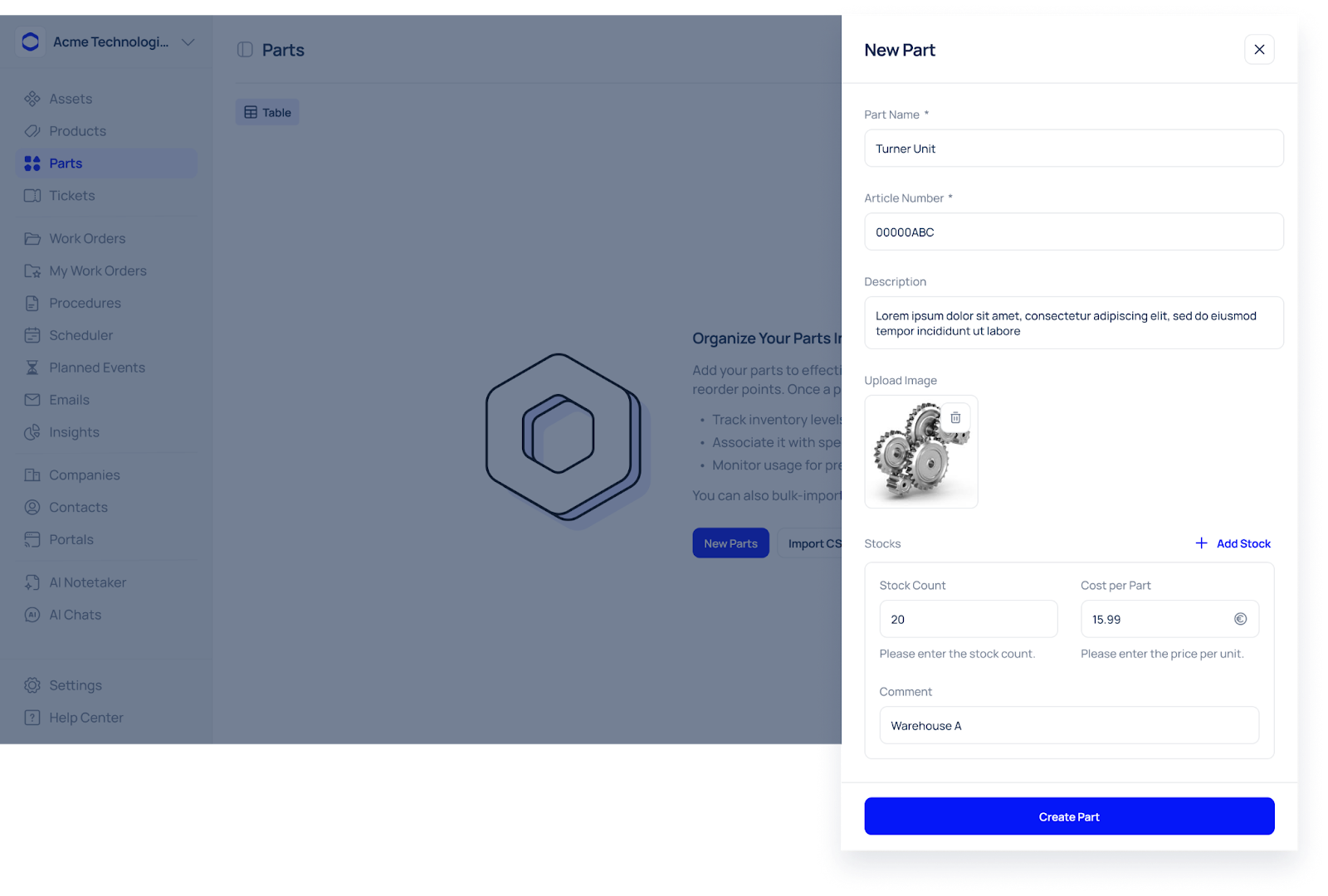Click into the Description text area

pyautogui.click(x=1074, y=323)
